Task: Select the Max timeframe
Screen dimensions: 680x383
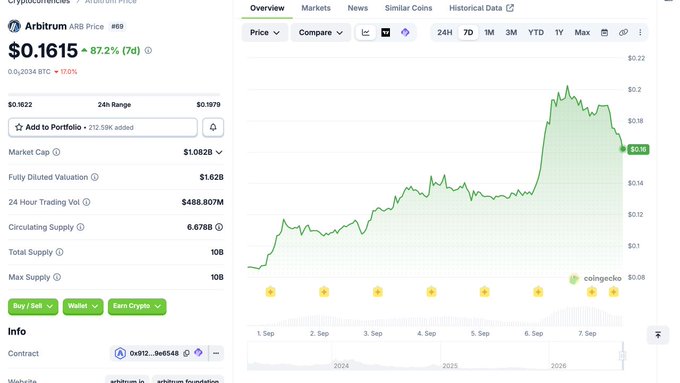Action: 582,33
